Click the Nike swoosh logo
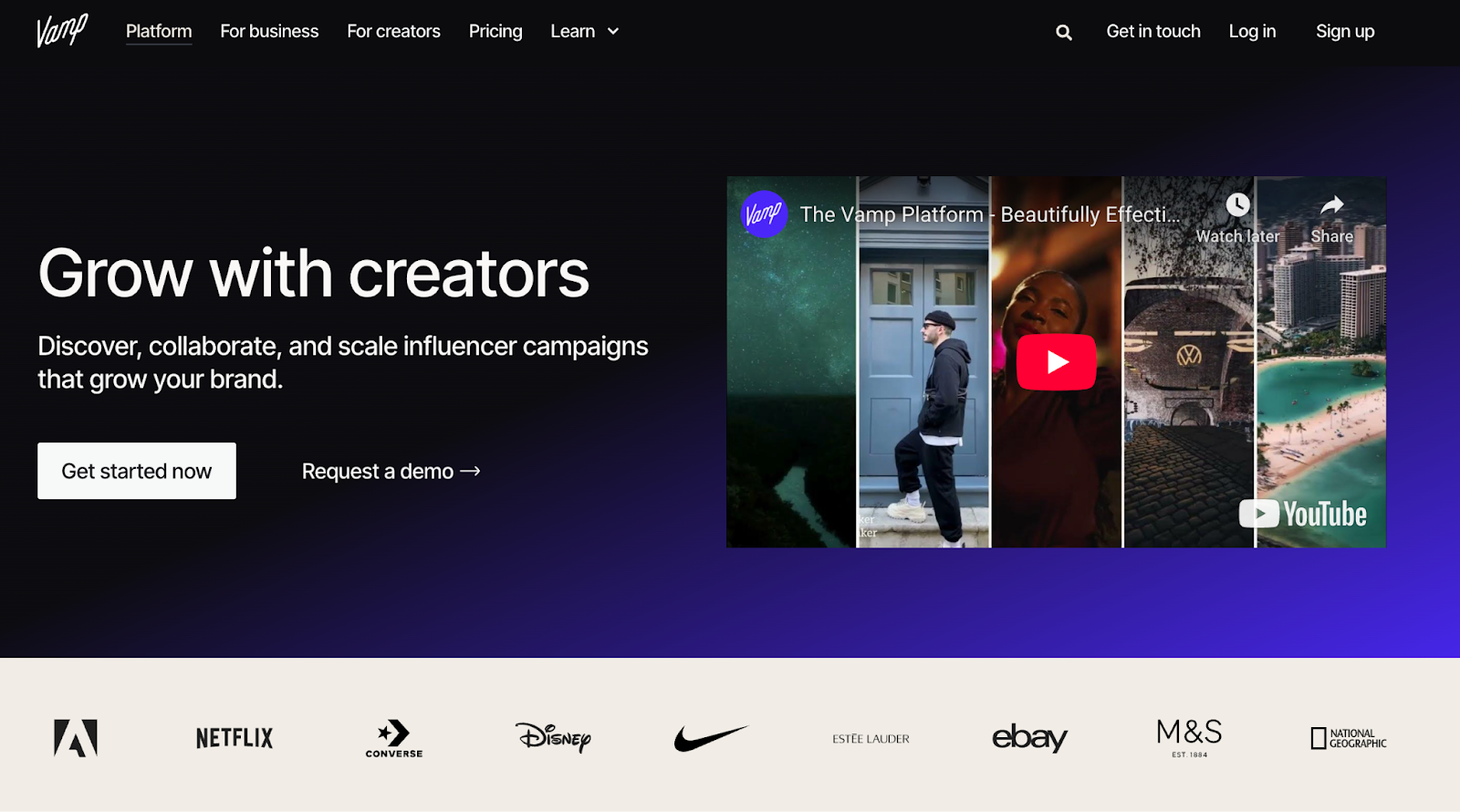This screenshot has width=1460, height=812. 711,737
